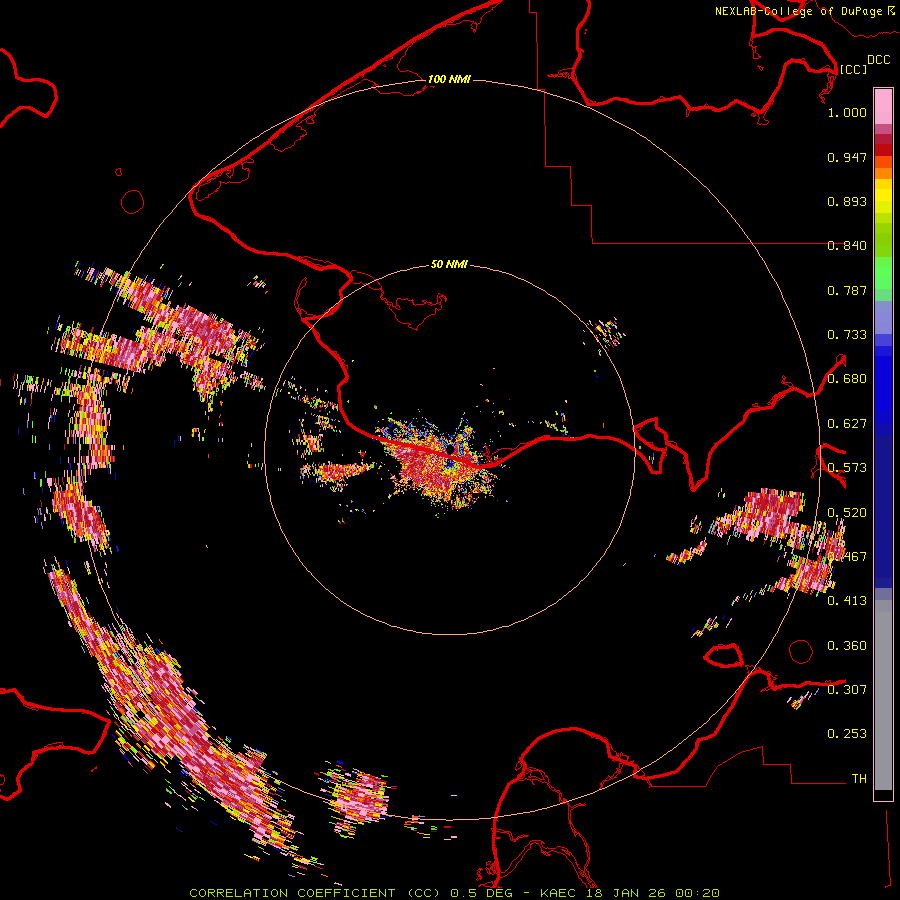This screenshot has height=900, width=900.
Task: Select the 0.253 legend value
Action: pos(847,734)
